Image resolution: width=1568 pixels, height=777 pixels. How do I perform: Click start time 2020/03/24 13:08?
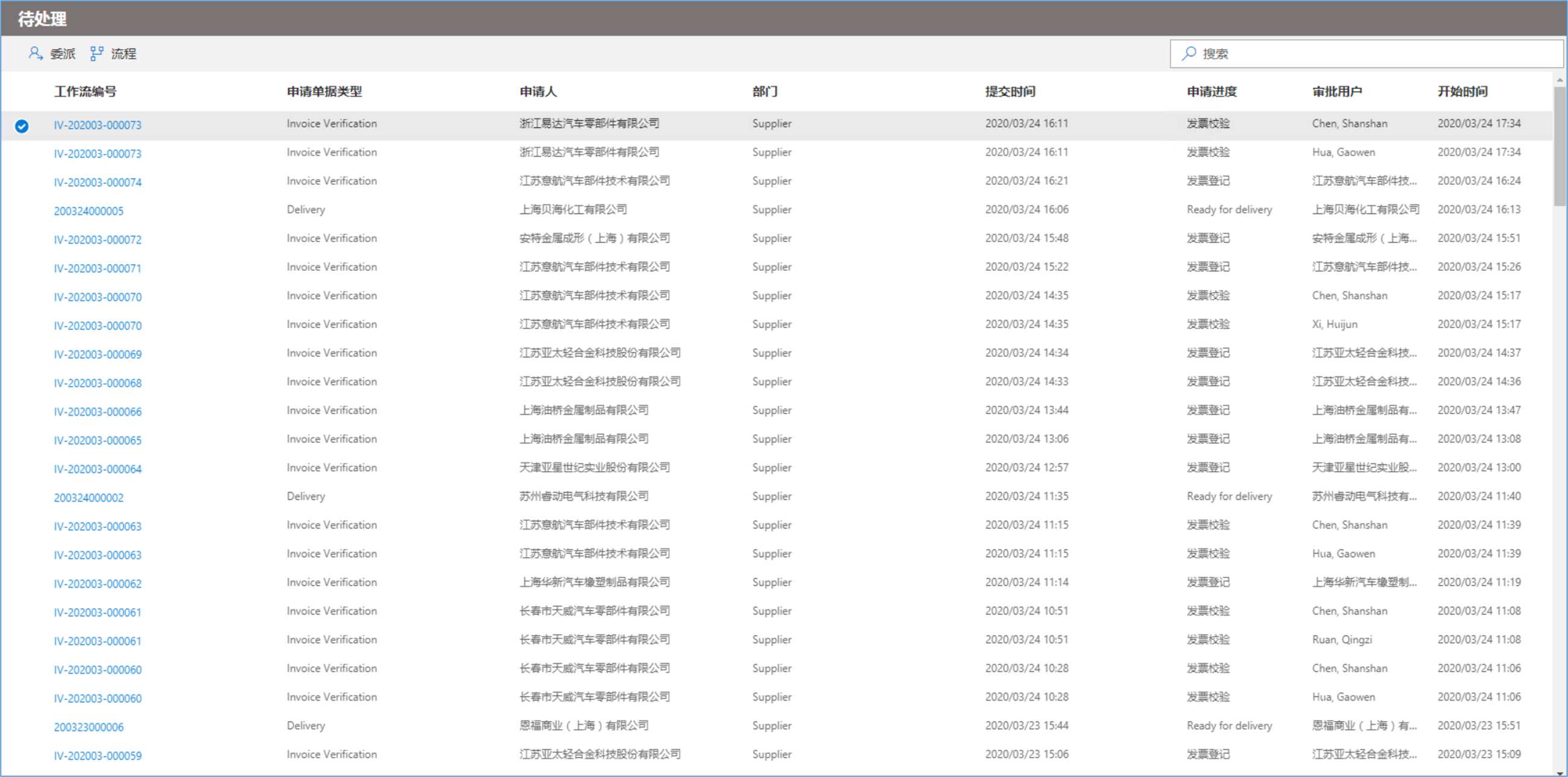[1479, 439]
